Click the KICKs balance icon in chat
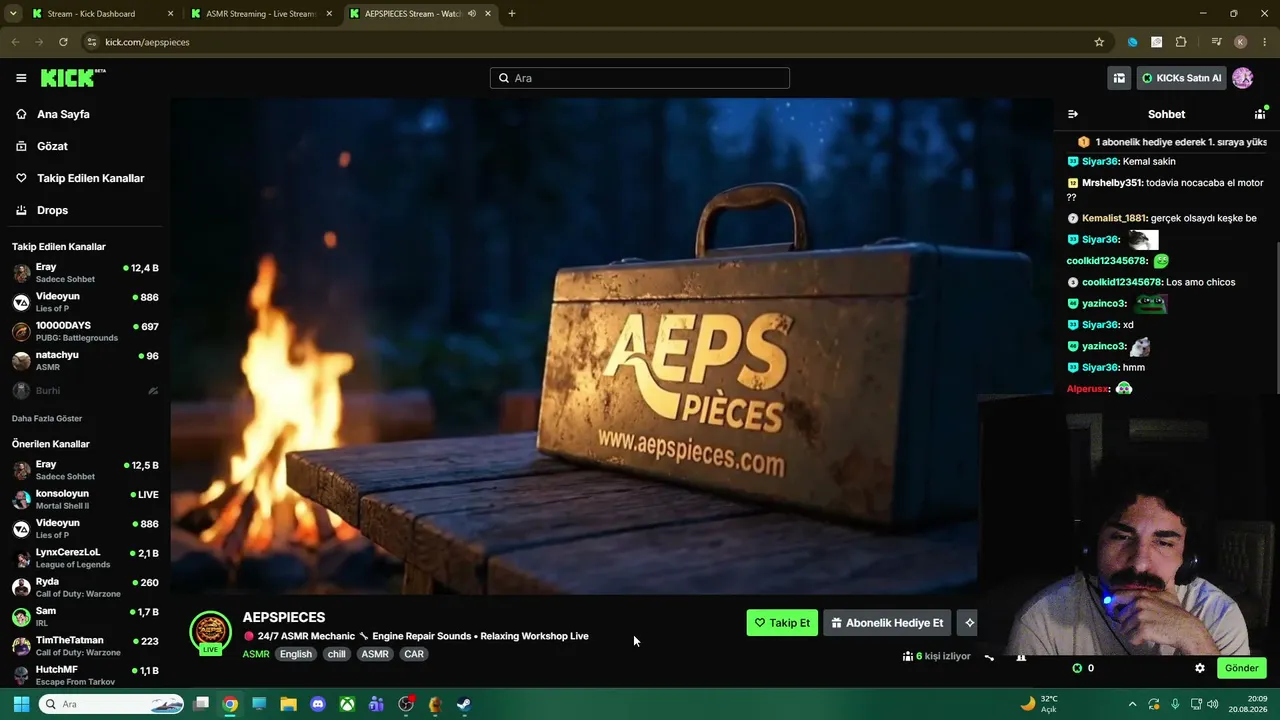The width and height of the screenshot is (1280, 720). click(1077, 668)
